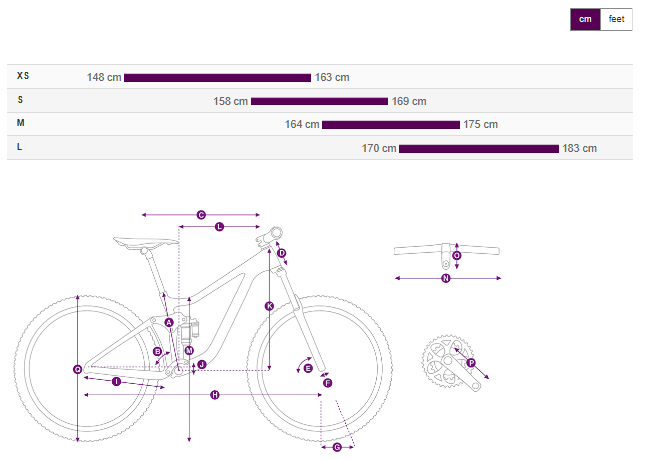Viewport: 648px width, 460px height.
Task: Select the cm unit option
Action: (585, 20)
